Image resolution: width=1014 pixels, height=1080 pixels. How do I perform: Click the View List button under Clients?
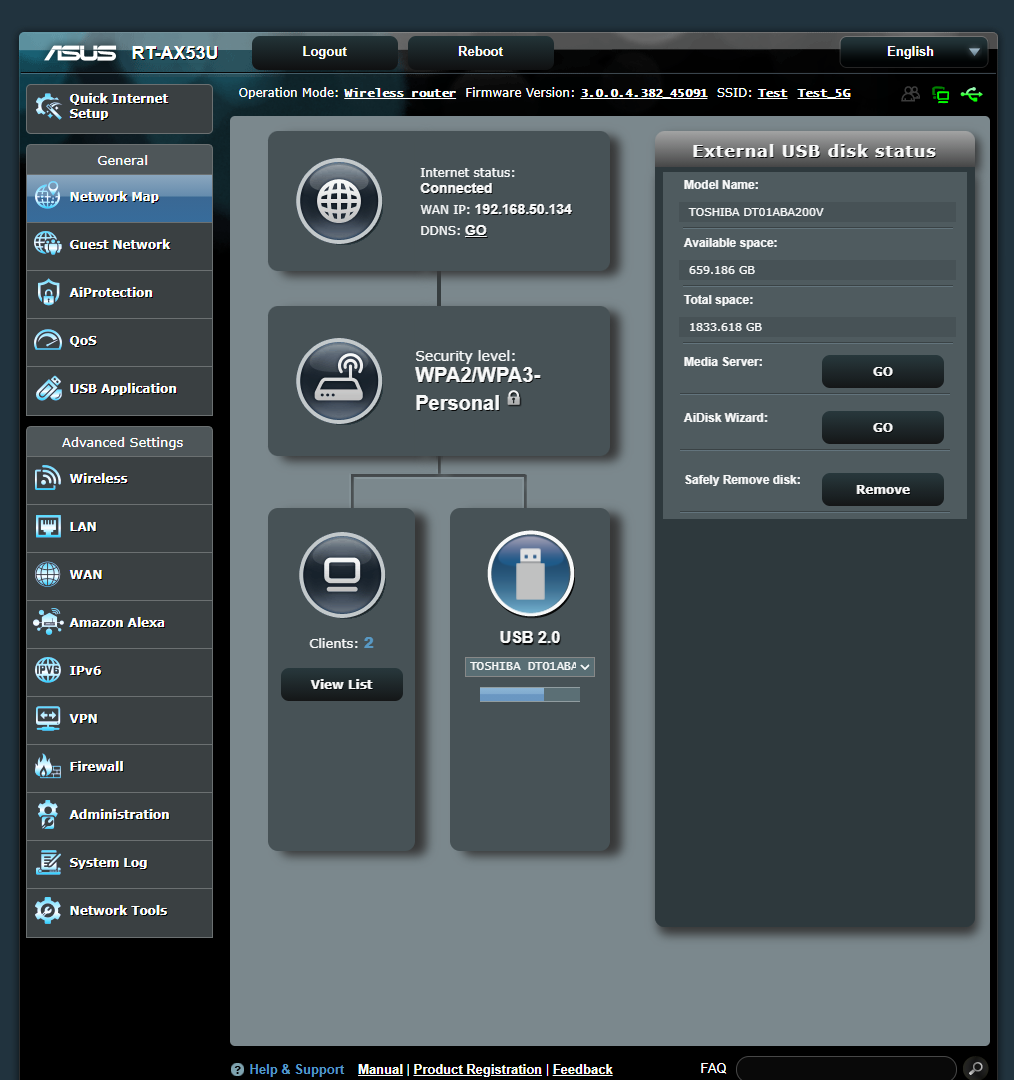[341, 684]
